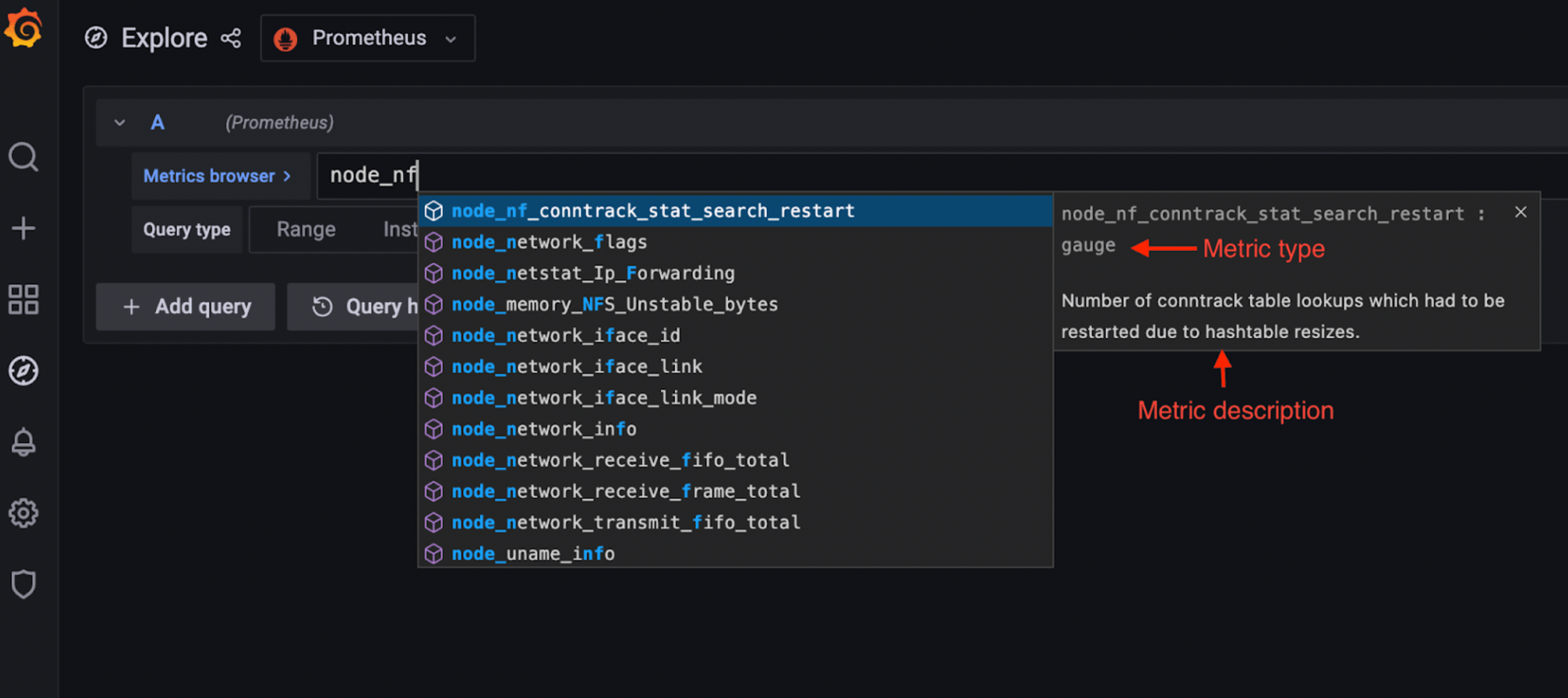Image resolution: width=1568 pixels, height=698 pixels.
Task: Click the share icon next to Explore
Action: pyautogui.click(x=230, y=38)
